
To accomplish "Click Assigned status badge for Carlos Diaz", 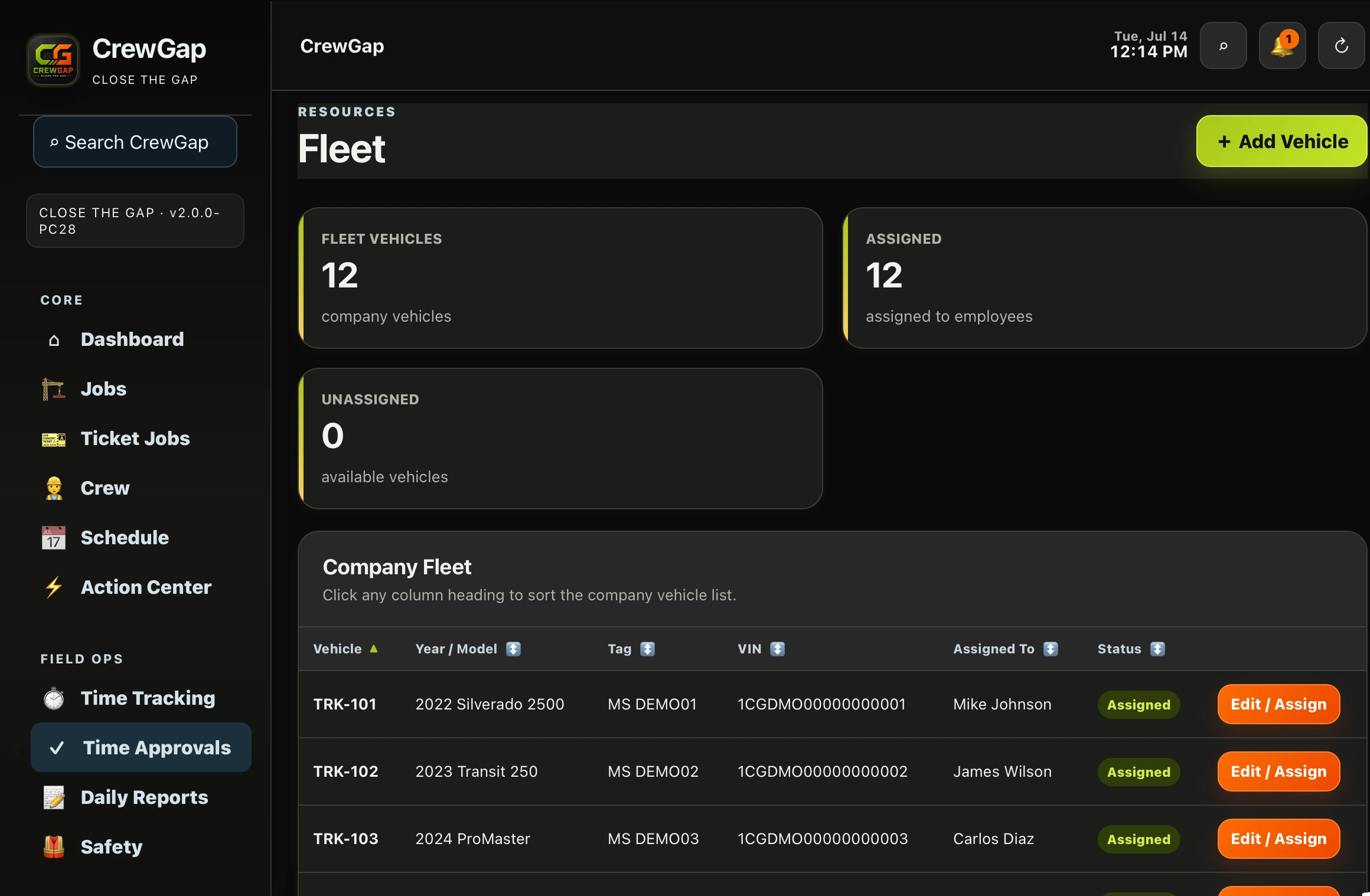I will tap(1139, 839).
